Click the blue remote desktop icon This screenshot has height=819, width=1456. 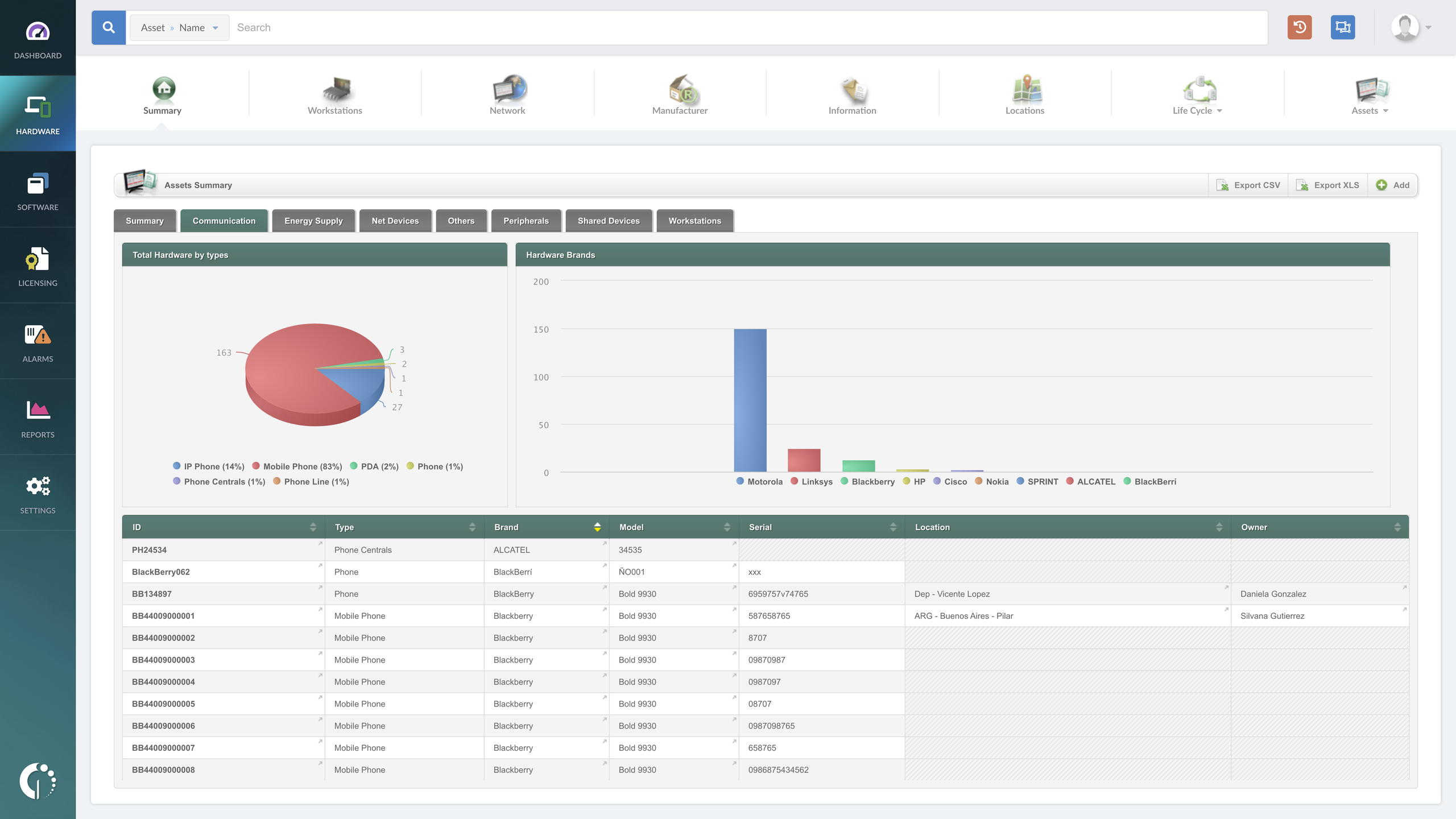pos(1342,27)
